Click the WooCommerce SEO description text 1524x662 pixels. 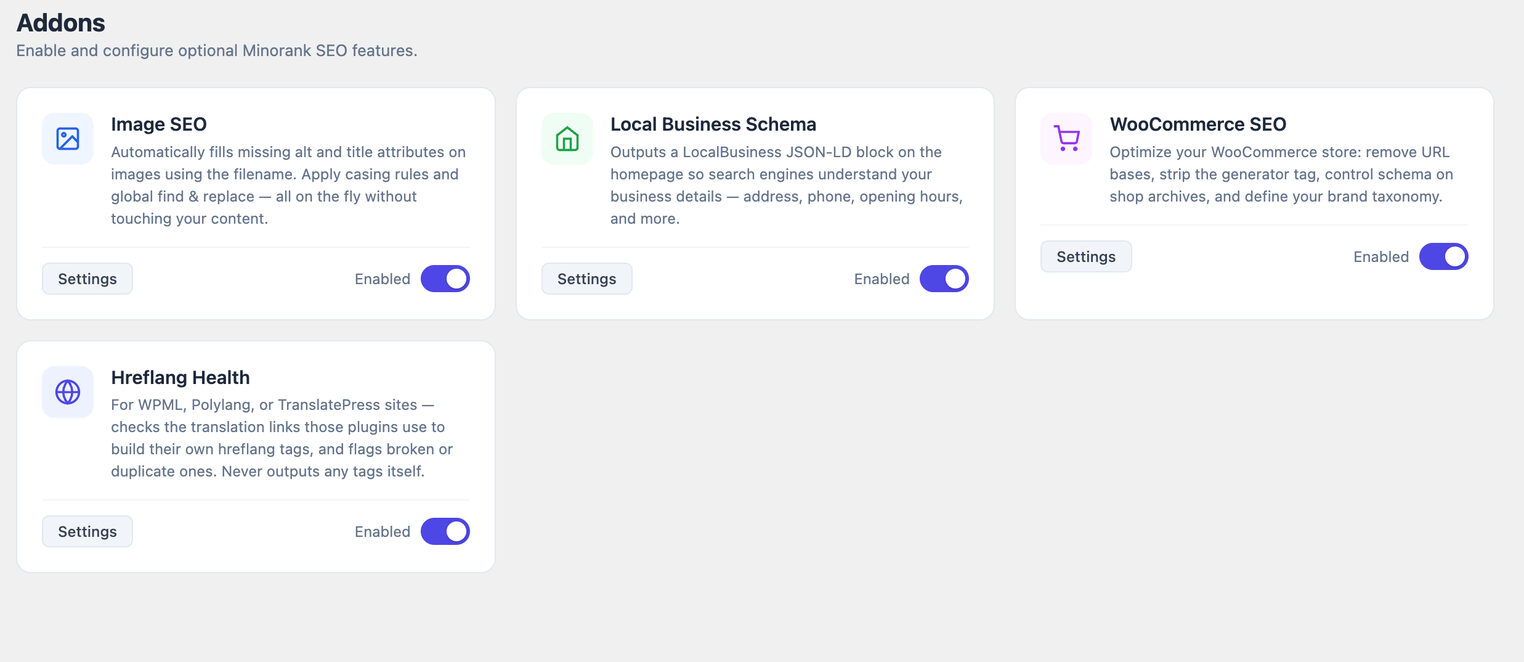click(1282, 174)
